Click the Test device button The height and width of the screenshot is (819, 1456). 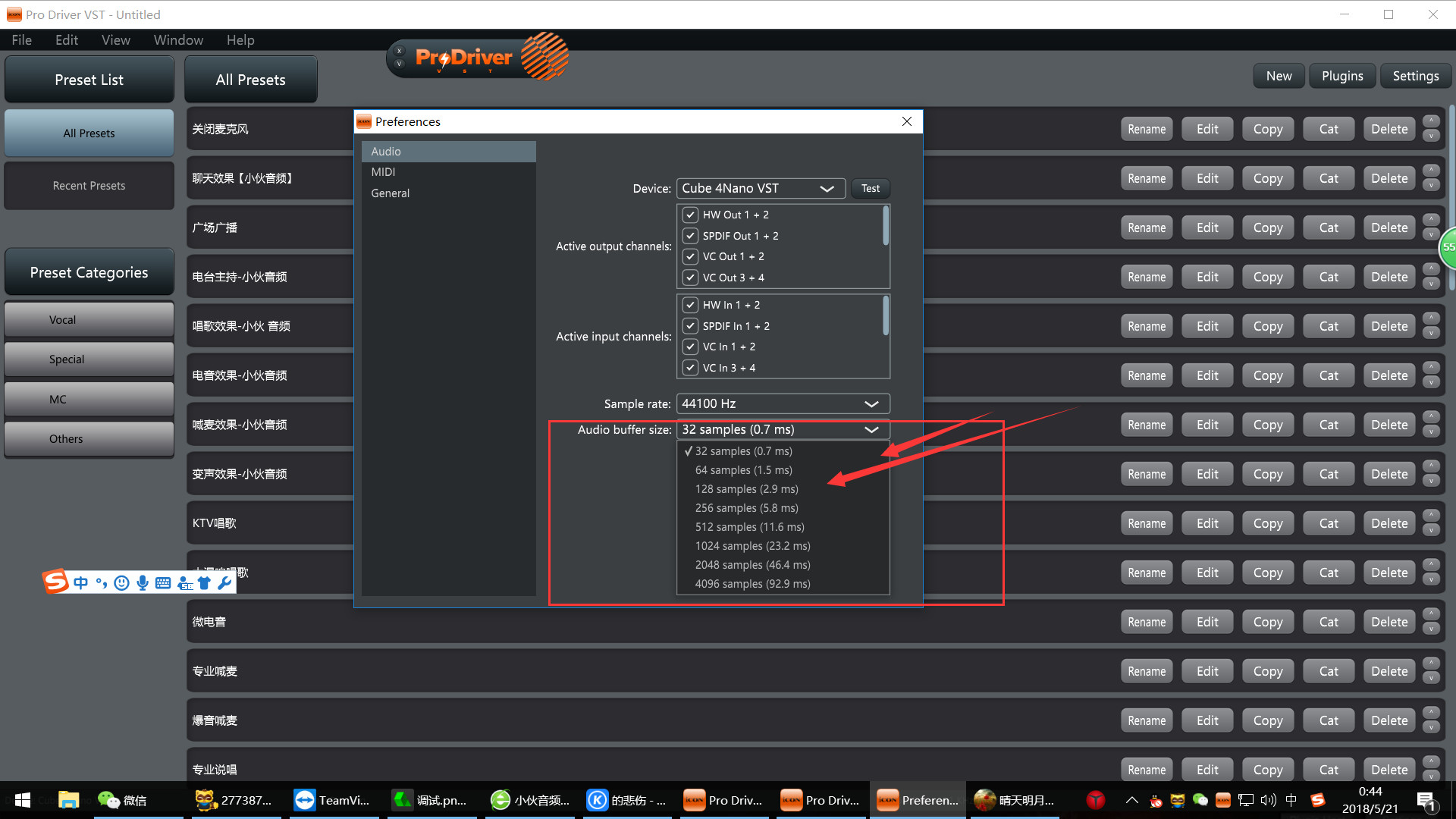(871, 188)
